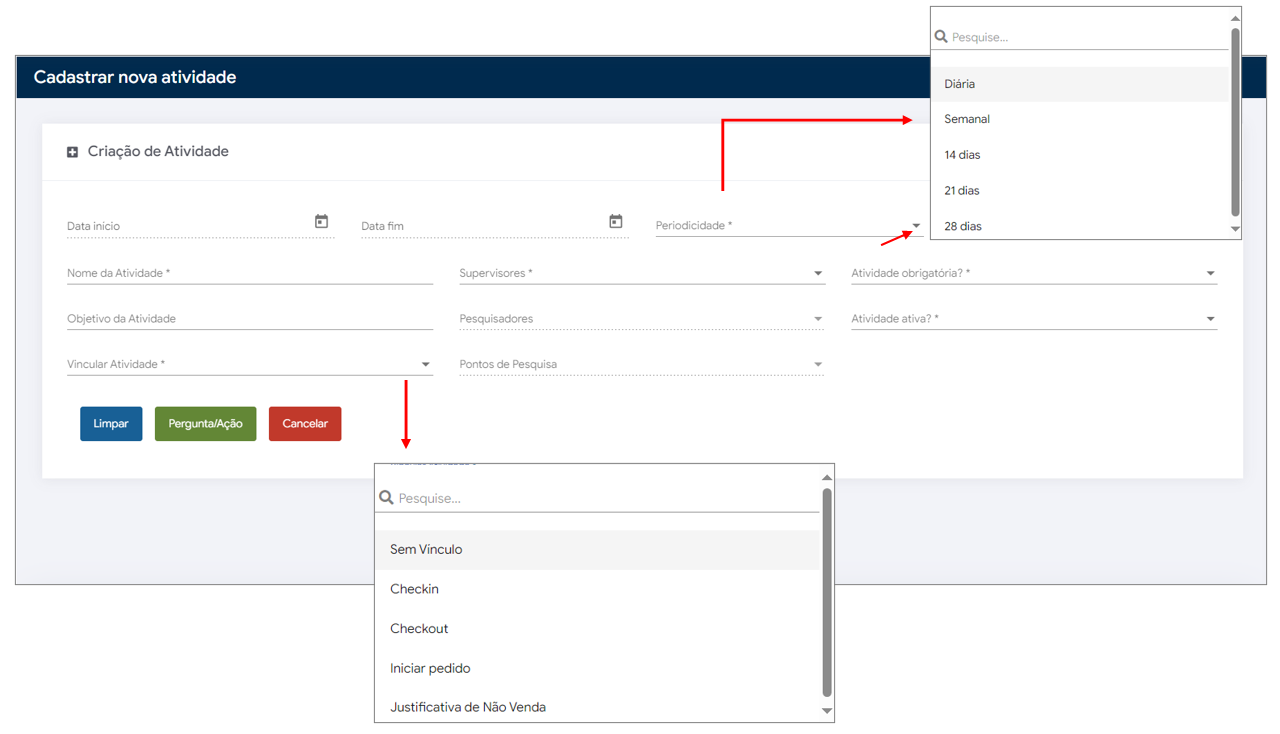Open the Data fim calendar picker
1280x734 pixels.
point(615,222)
